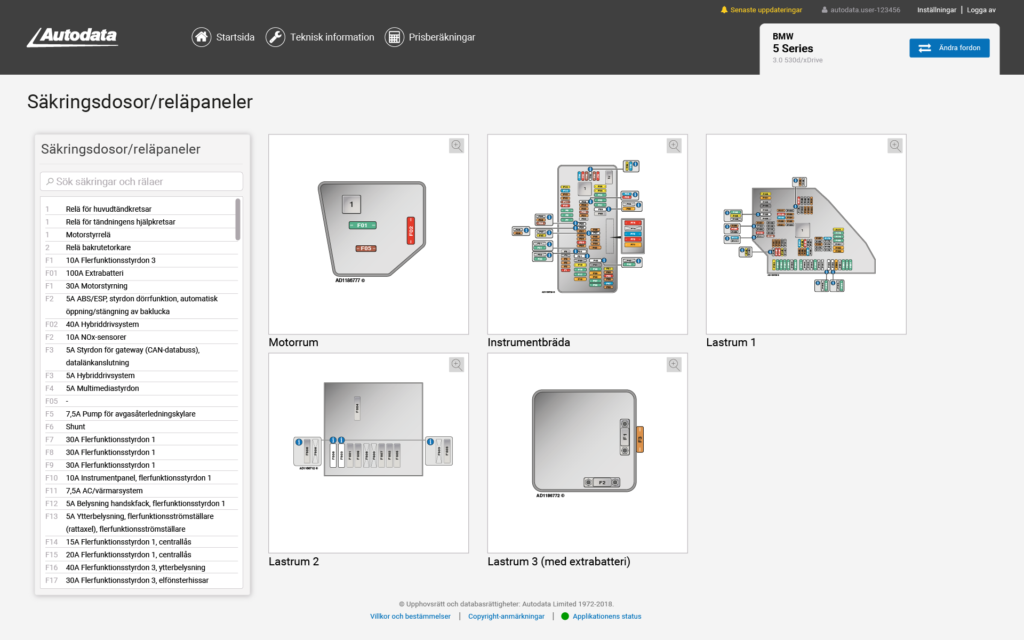The image size is (1024, 640).
Task: Open Startsida home icon
Action: click(x=202, y=37)
